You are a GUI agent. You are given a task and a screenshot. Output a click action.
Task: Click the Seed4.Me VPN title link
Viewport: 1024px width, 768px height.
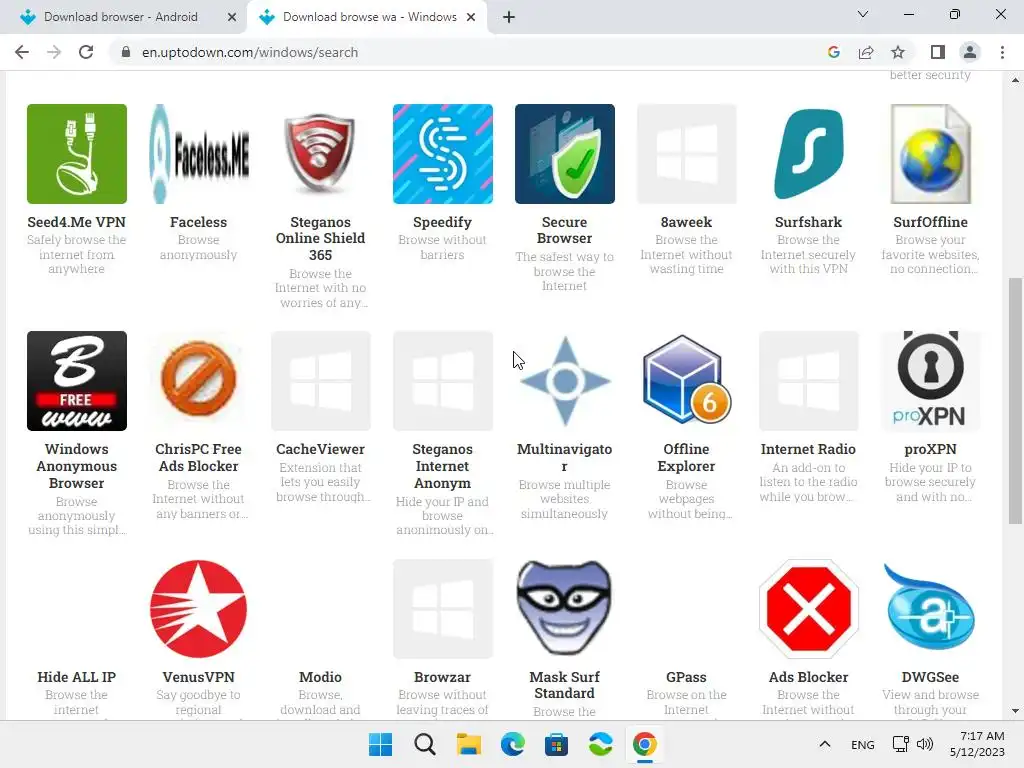[76, 222]
